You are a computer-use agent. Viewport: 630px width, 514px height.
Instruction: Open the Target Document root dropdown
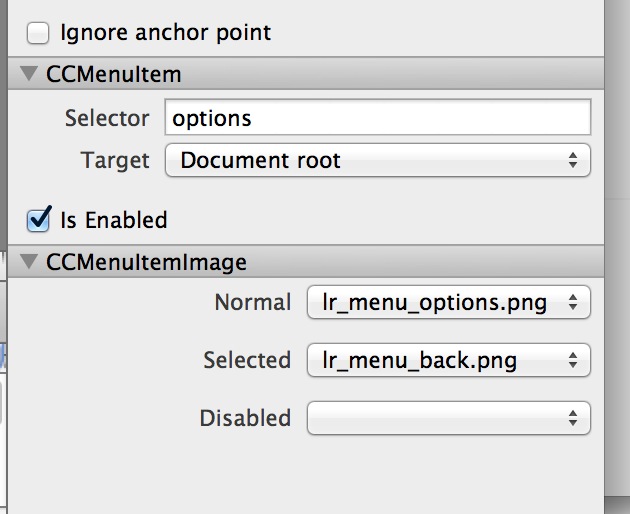pos(378,160)
